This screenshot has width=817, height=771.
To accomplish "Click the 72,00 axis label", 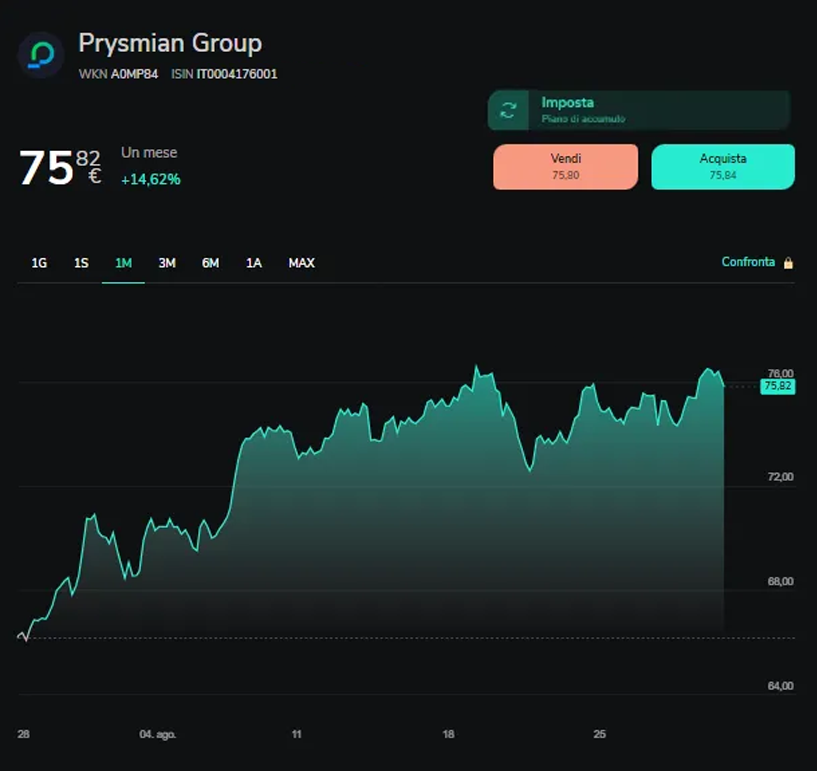I will 781,477.
